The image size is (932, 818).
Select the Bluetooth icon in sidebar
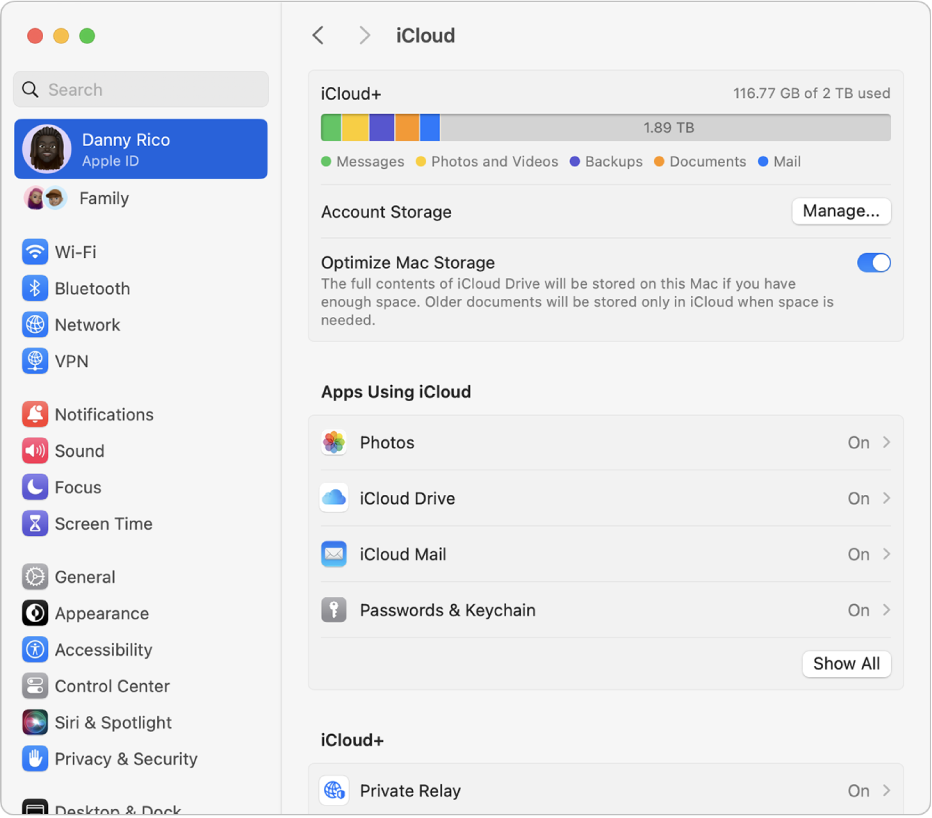click(x=35, y=288)
